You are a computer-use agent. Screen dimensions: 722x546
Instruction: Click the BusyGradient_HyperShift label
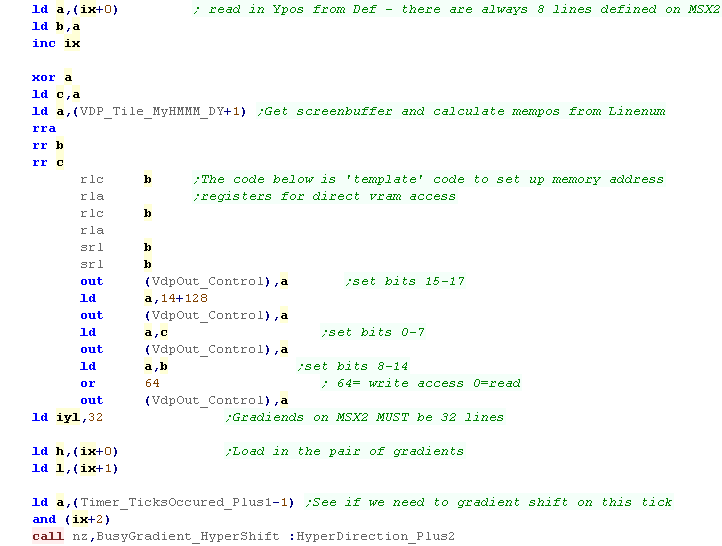(188, 536)
